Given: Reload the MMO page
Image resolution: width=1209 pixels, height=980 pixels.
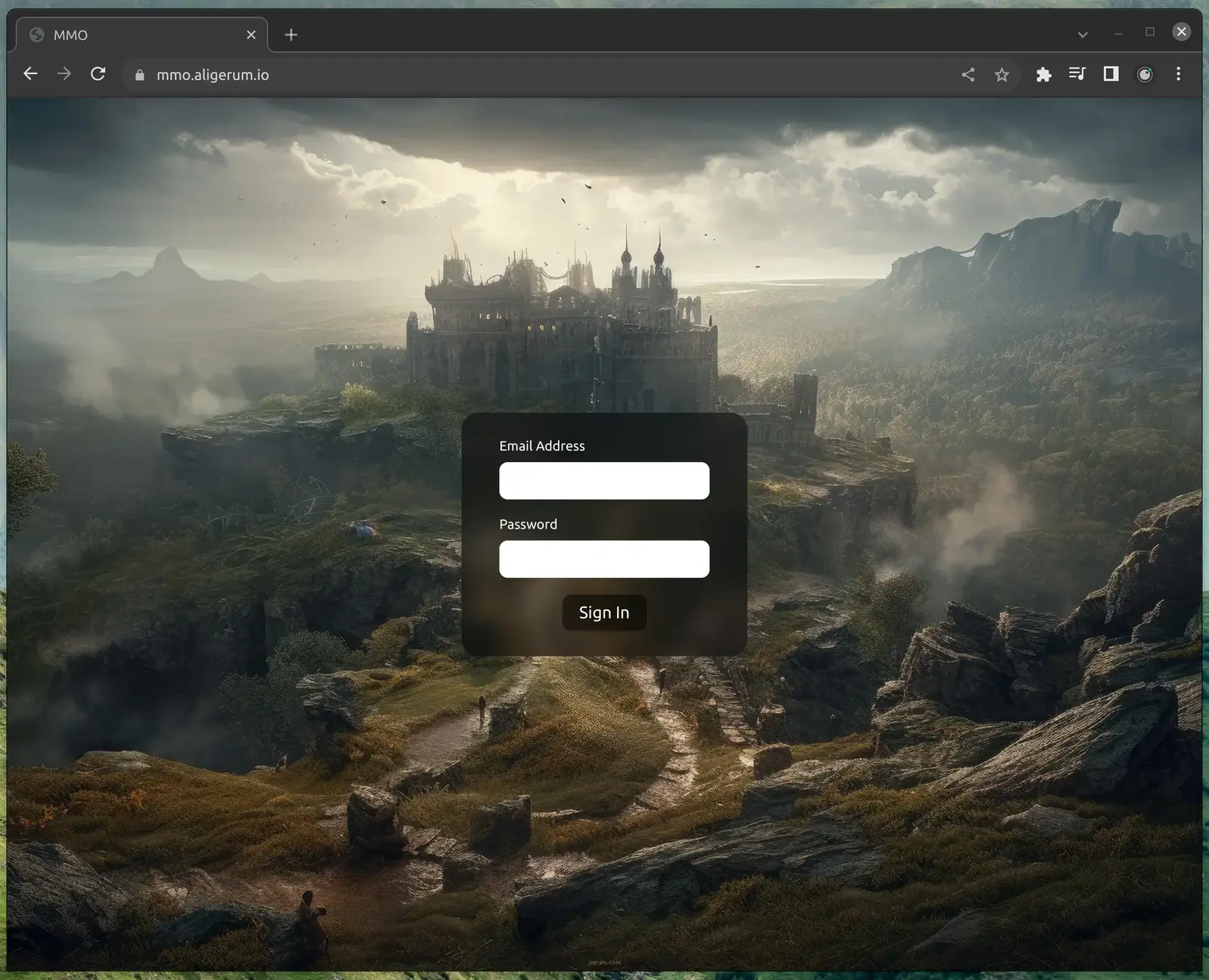Looking at the screenshot, I should [98, 74].
